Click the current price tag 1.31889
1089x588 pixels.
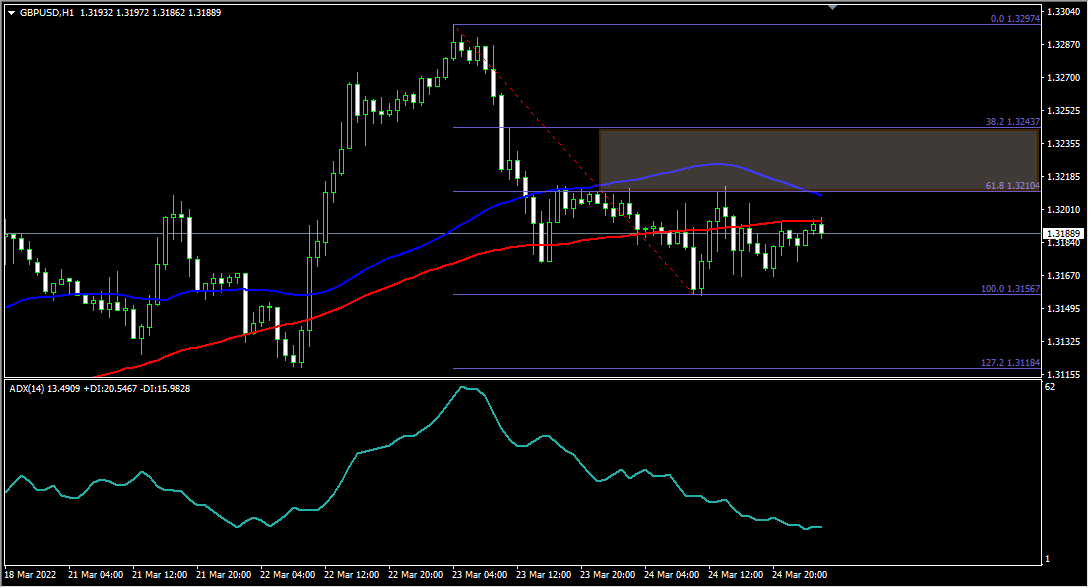click(1063, 234)
